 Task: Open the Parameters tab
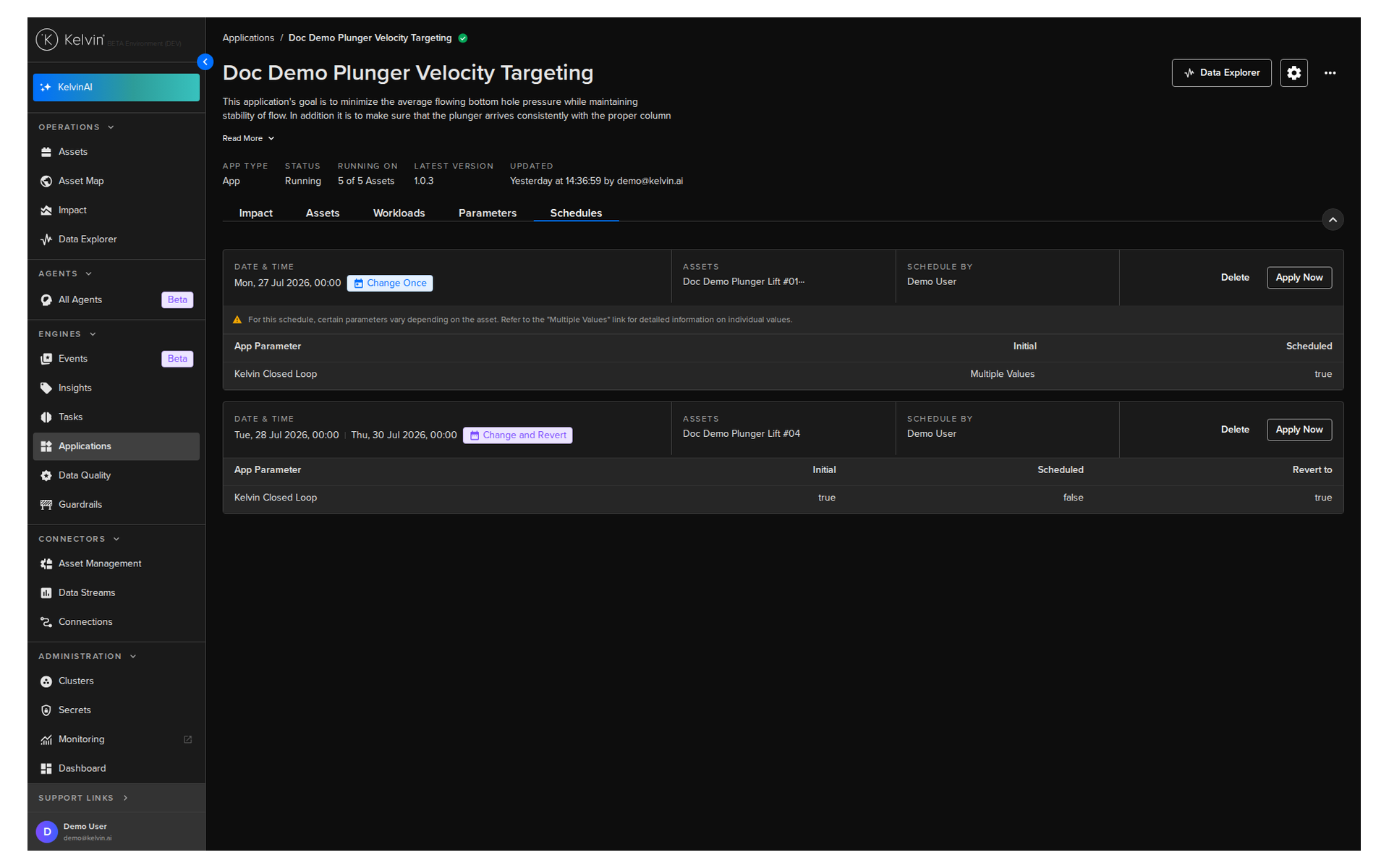coord(488,213)
